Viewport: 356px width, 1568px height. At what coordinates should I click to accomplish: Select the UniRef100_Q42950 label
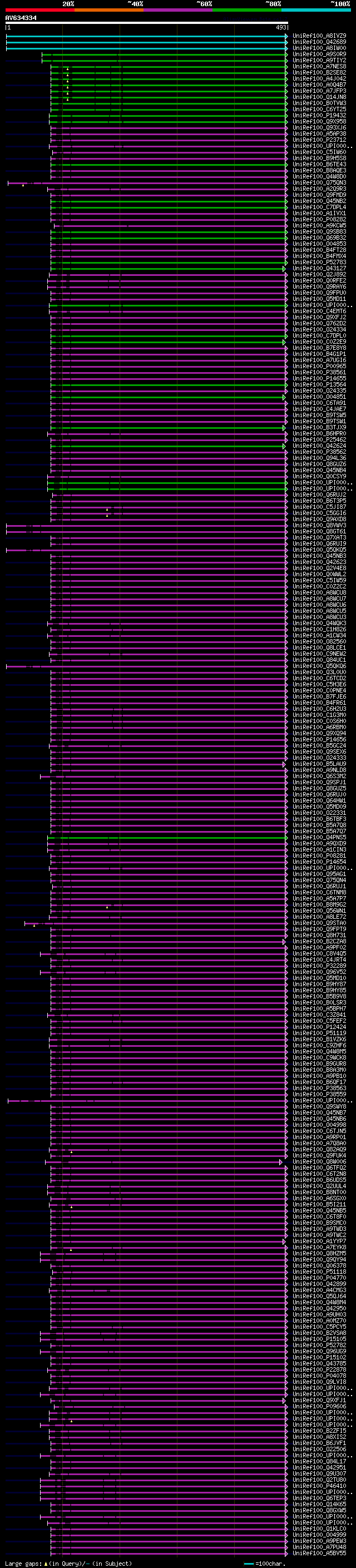pos(319,1308)
